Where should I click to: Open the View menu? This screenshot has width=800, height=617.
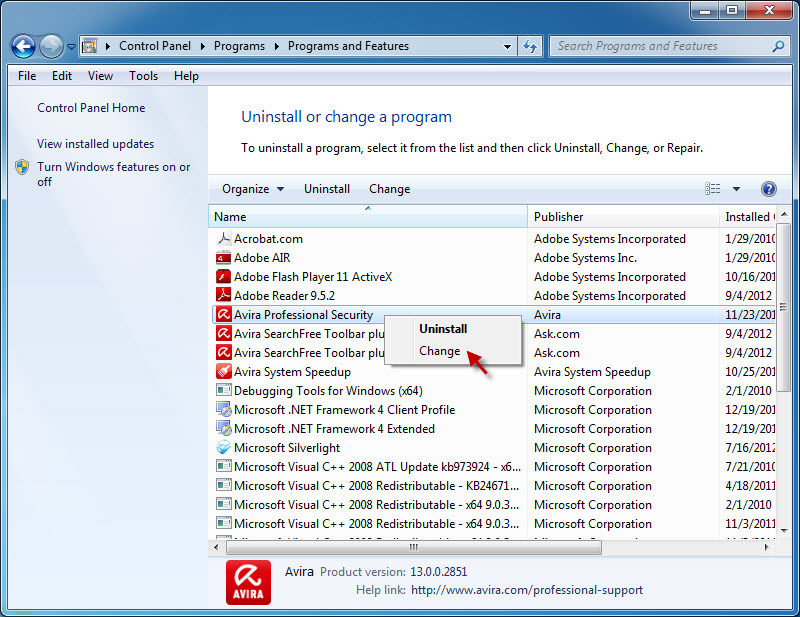tap(100, 76)
